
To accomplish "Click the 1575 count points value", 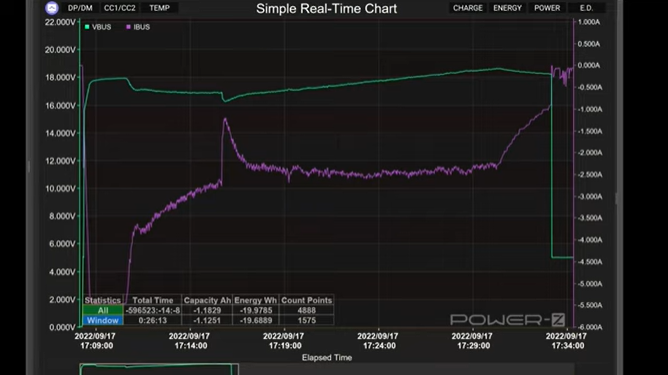I will click(x=307, y=320).
